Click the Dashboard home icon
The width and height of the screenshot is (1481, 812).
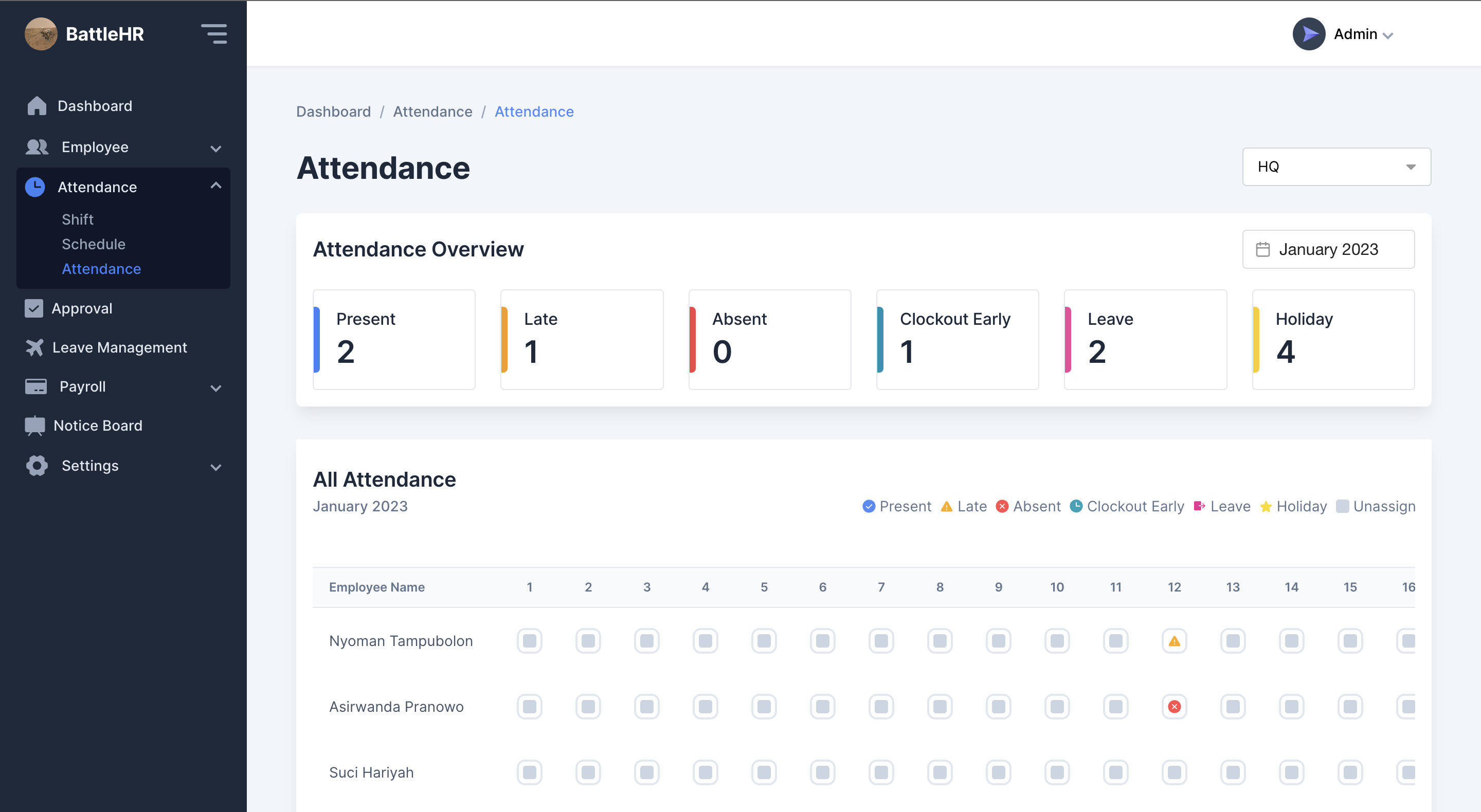(37, 106)
